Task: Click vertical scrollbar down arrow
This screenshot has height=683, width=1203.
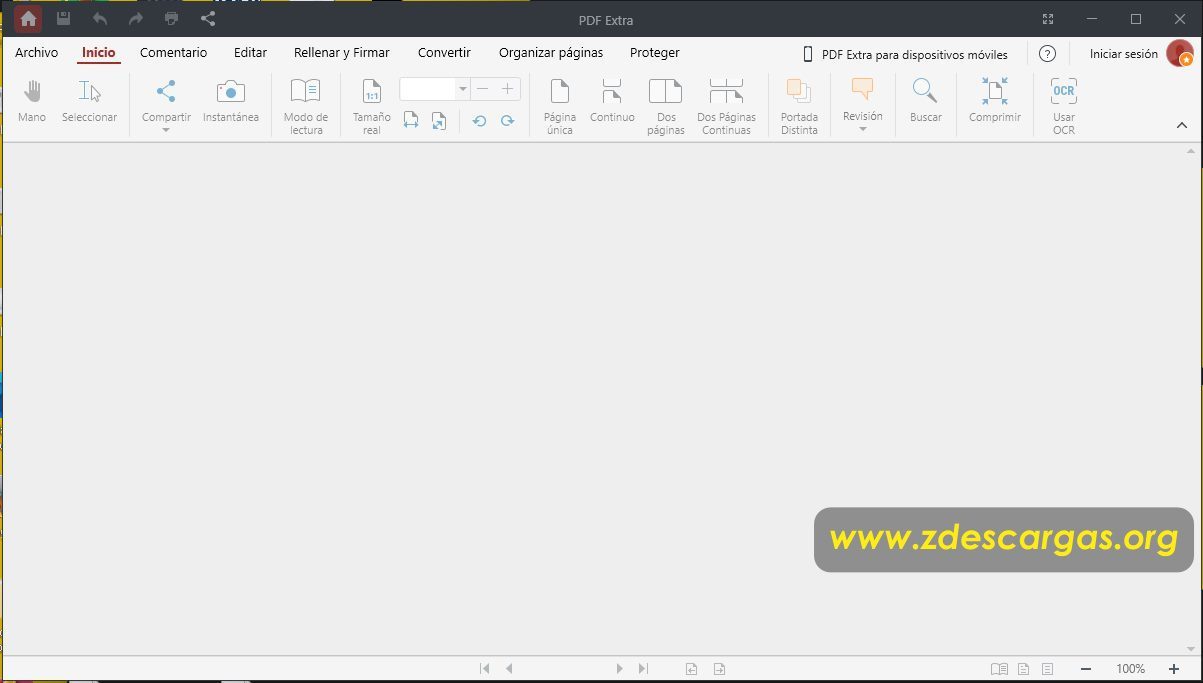Action: point(1191,648)
